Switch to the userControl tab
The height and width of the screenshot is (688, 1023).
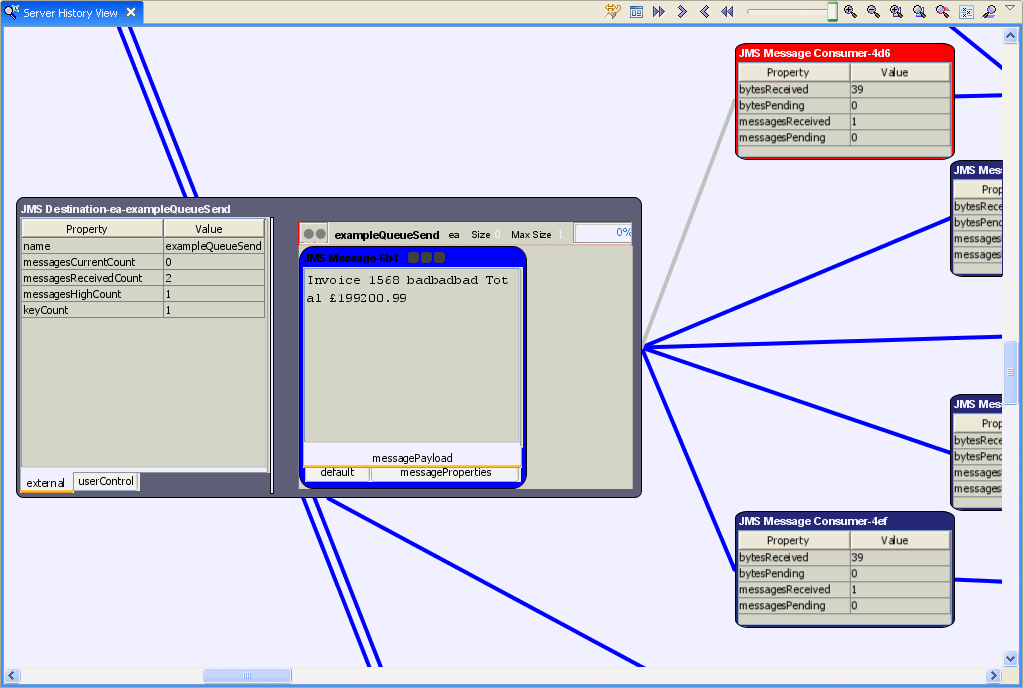106,482
